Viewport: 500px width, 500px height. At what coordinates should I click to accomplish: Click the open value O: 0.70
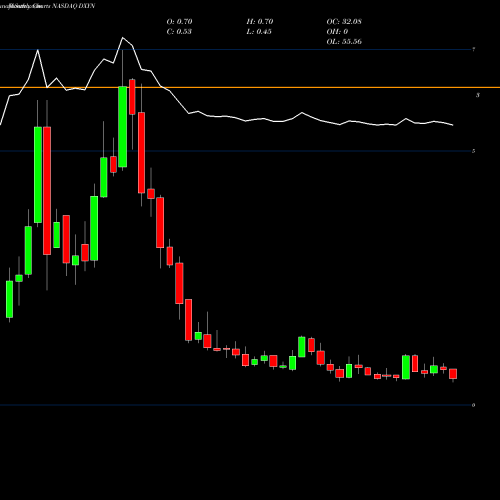(x=179, y=22)
